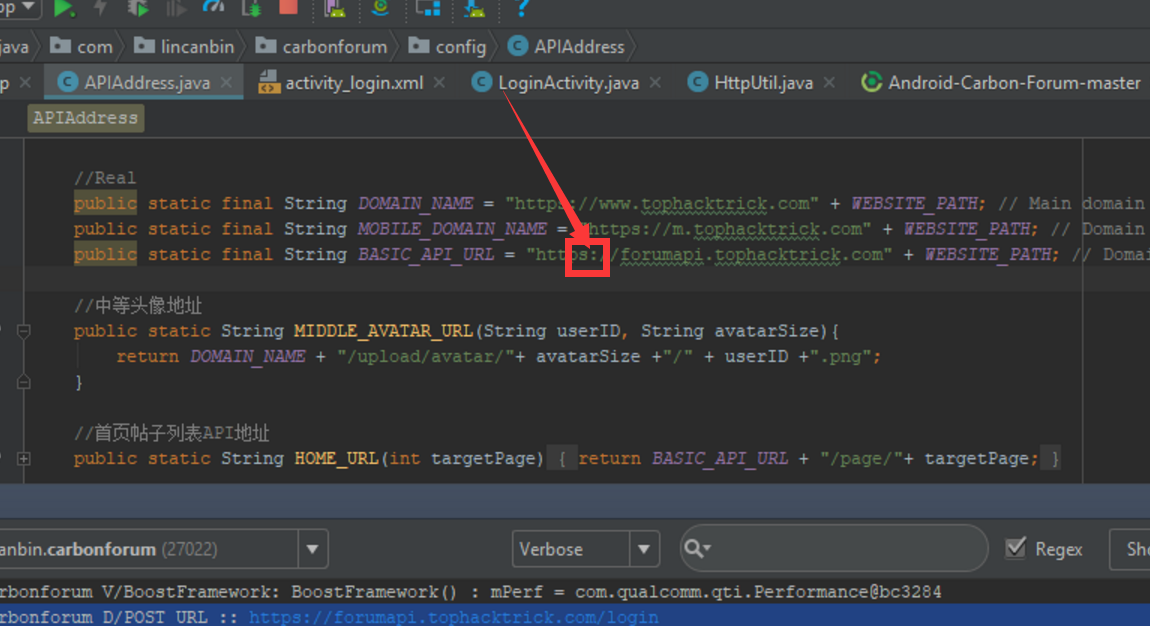The width and height of the screenshot is (1150, 626).
Task: Open the Verbose log level dropdown
Action: tap(585, 549)
